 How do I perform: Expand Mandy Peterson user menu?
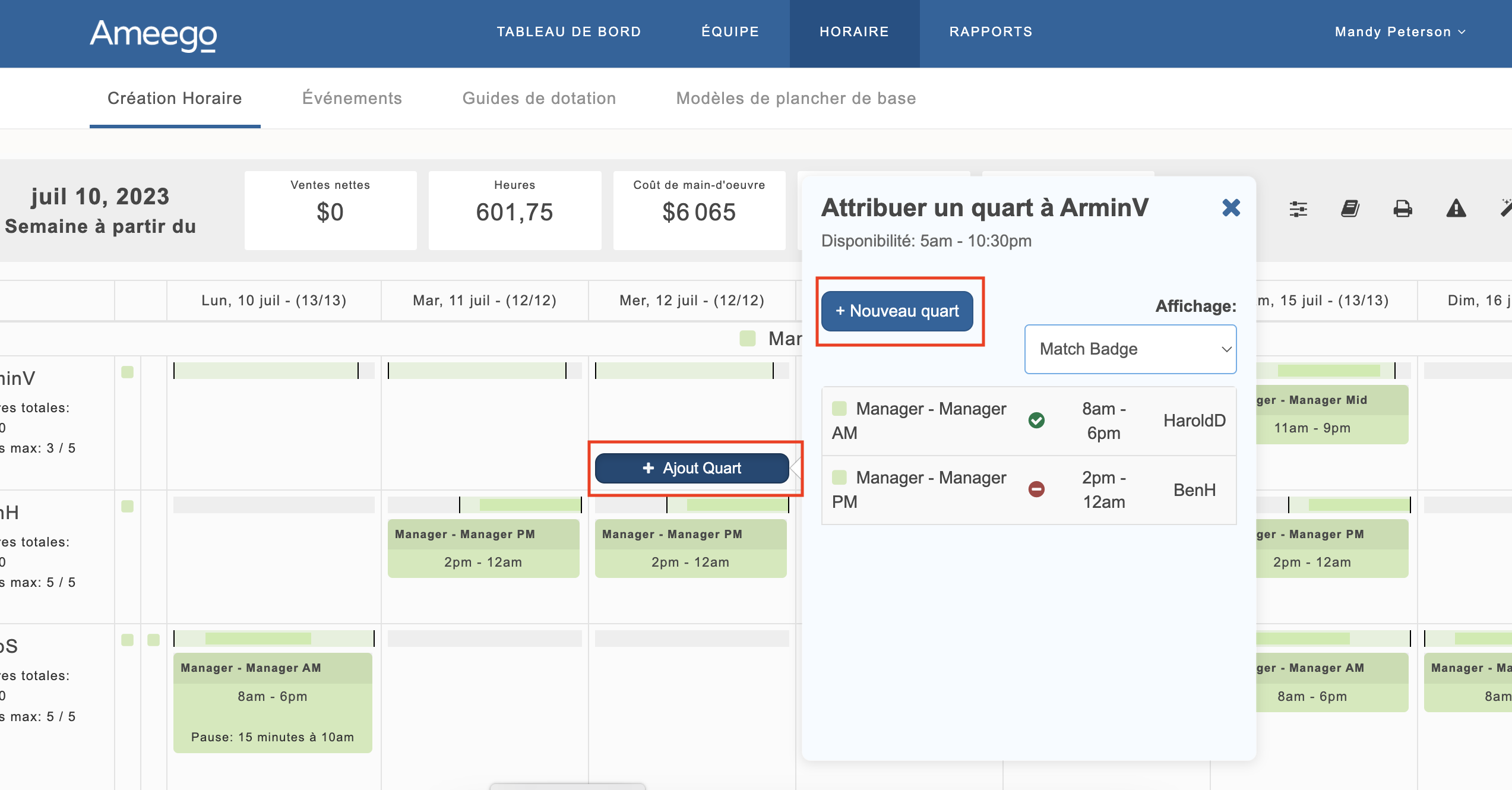[1400, 32]
